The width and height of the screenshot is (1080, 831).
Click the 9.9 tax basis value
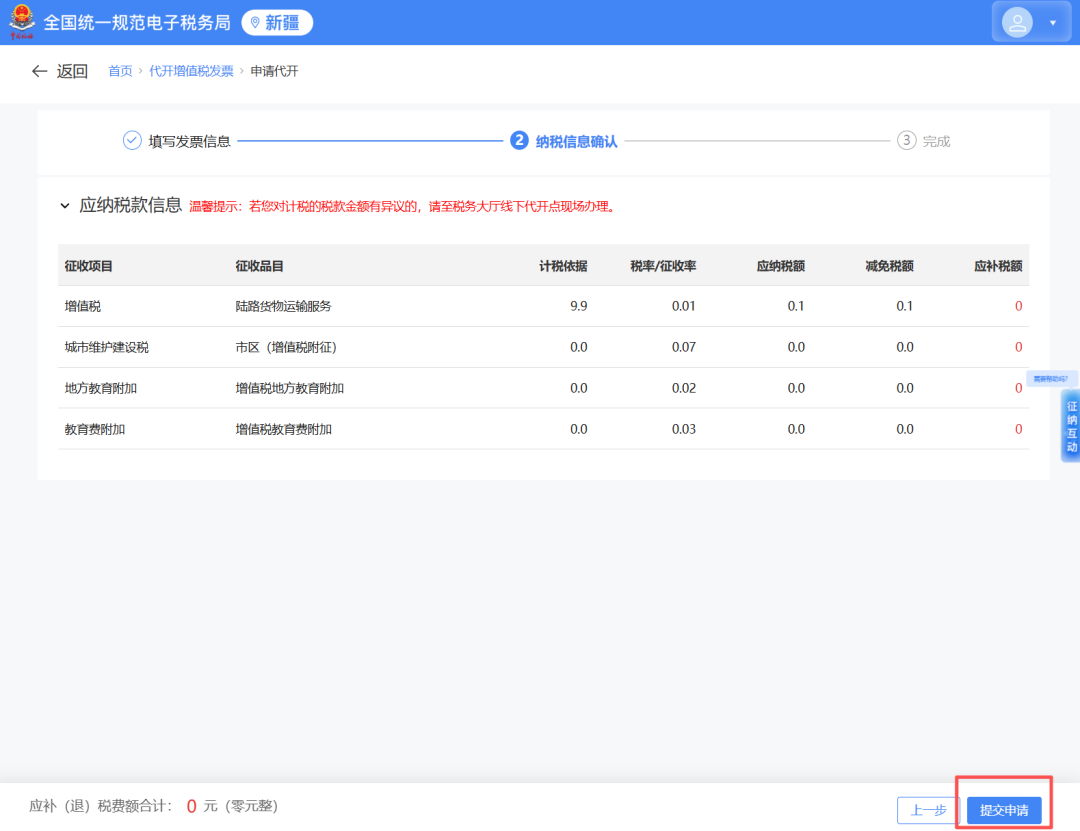tap(579, 306)
